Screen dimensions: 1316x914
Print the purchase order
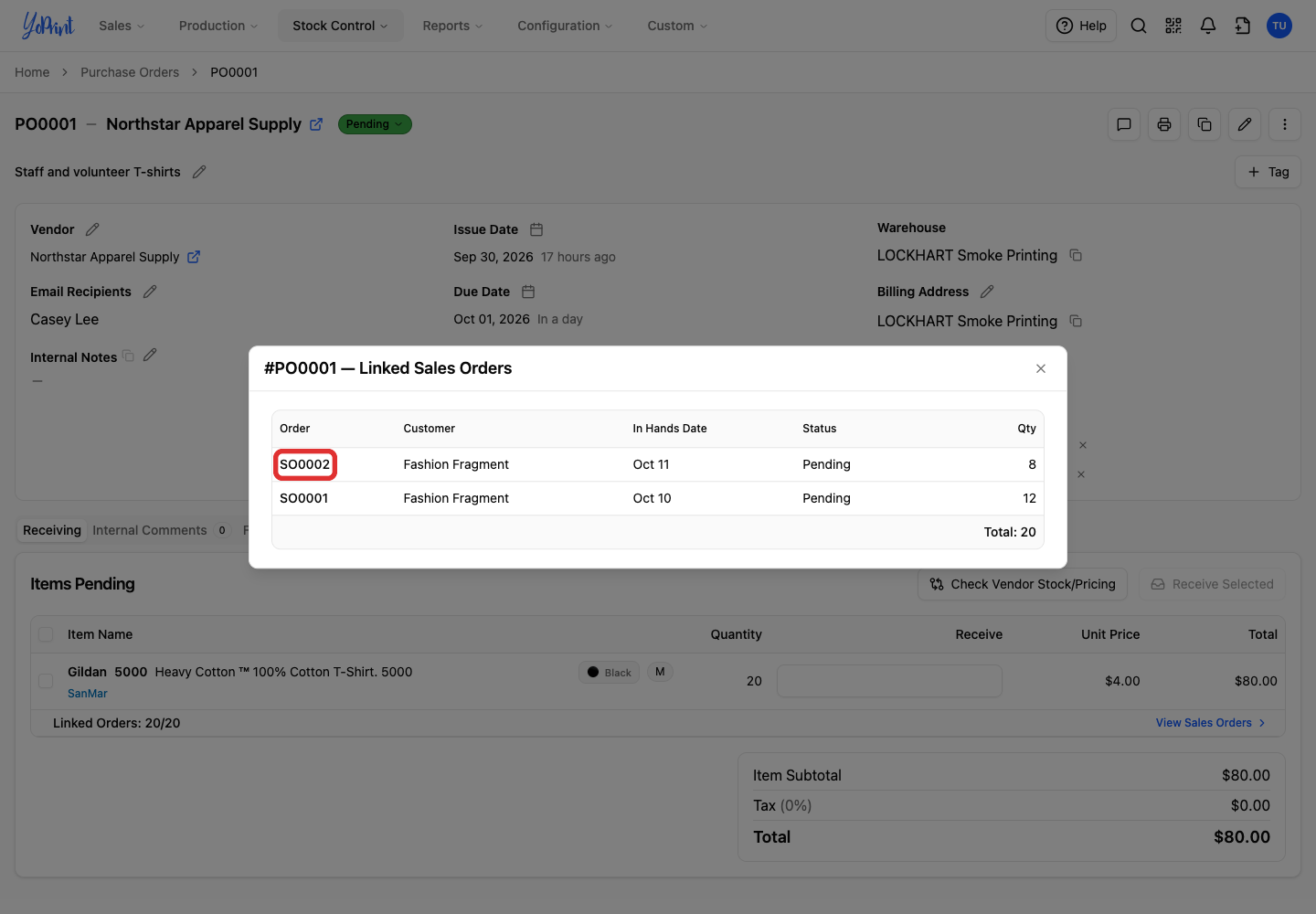click(x=1164, y=124)
